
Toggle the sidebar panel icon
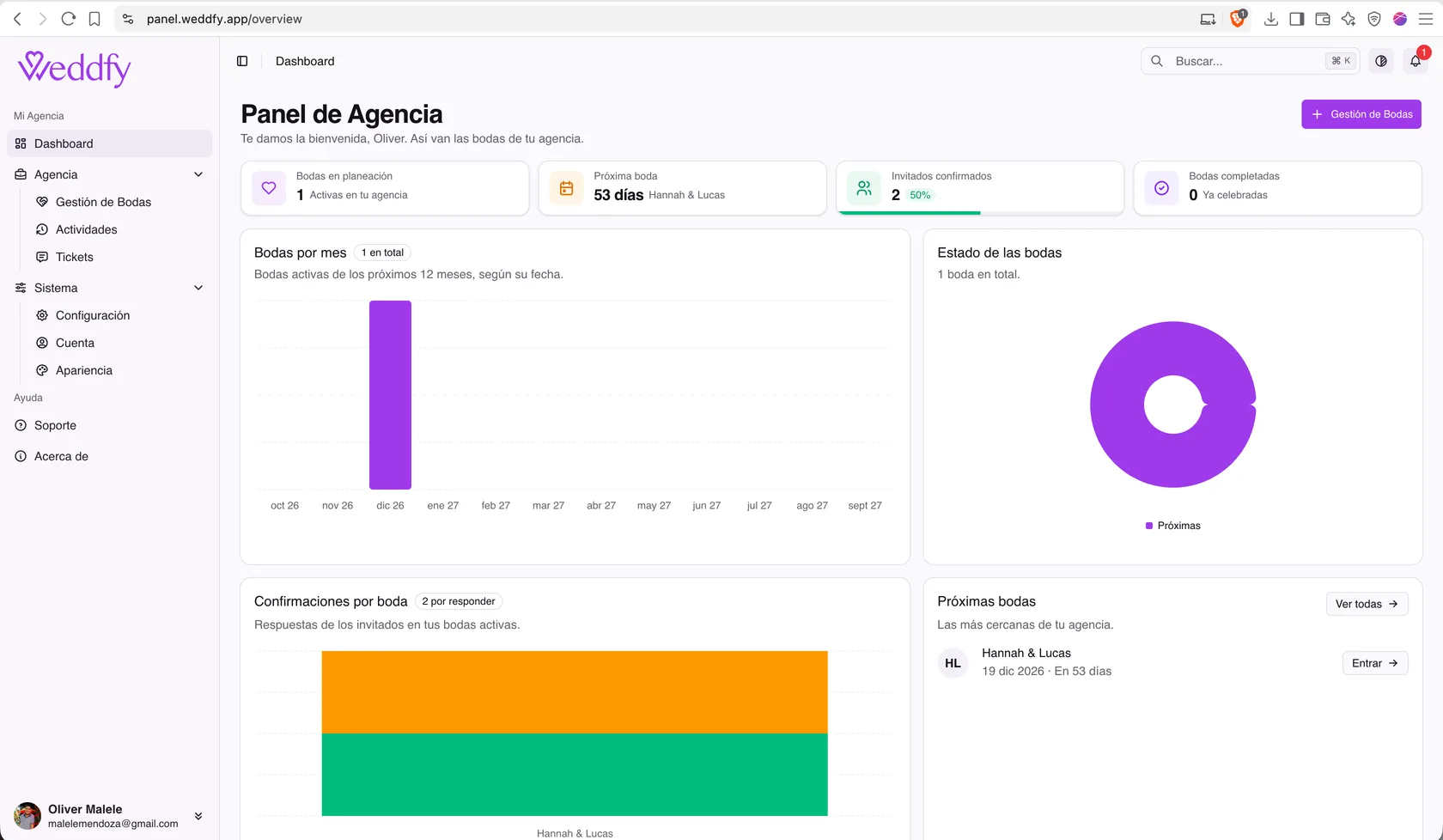pyautogui.click(x=242, y=61)
